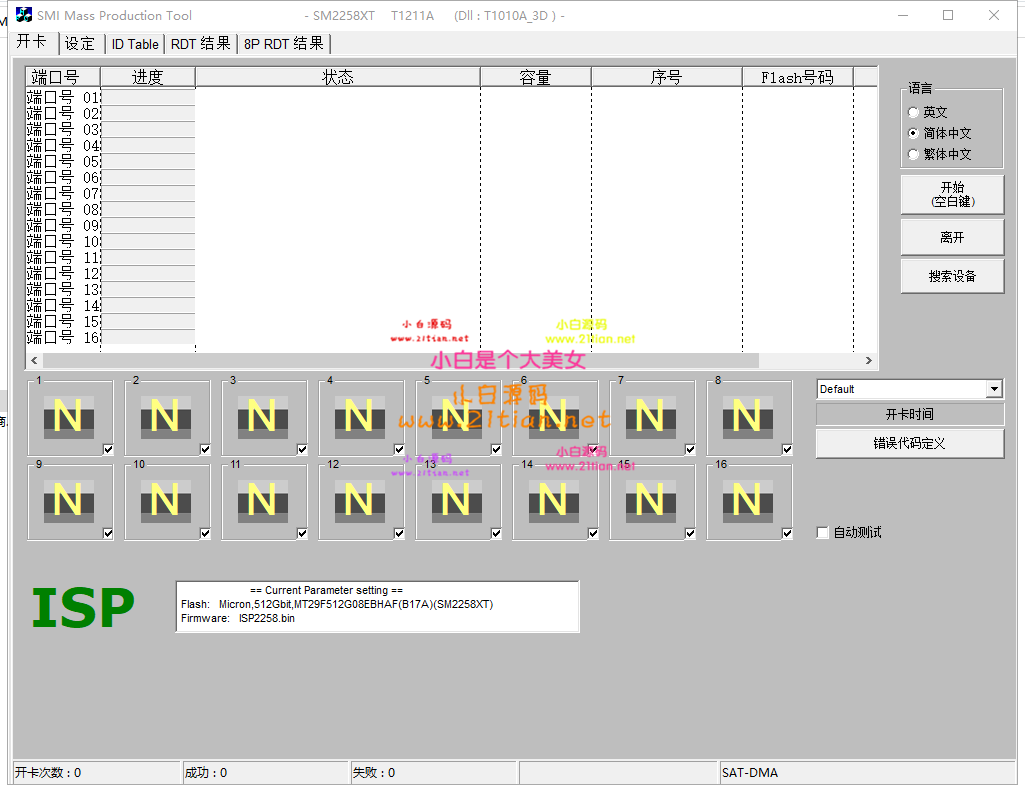Image resolution: width=1025 pixels, height=792 pixels.
Task: Open the RDT 结果 tab
Action: coord(201,44)
